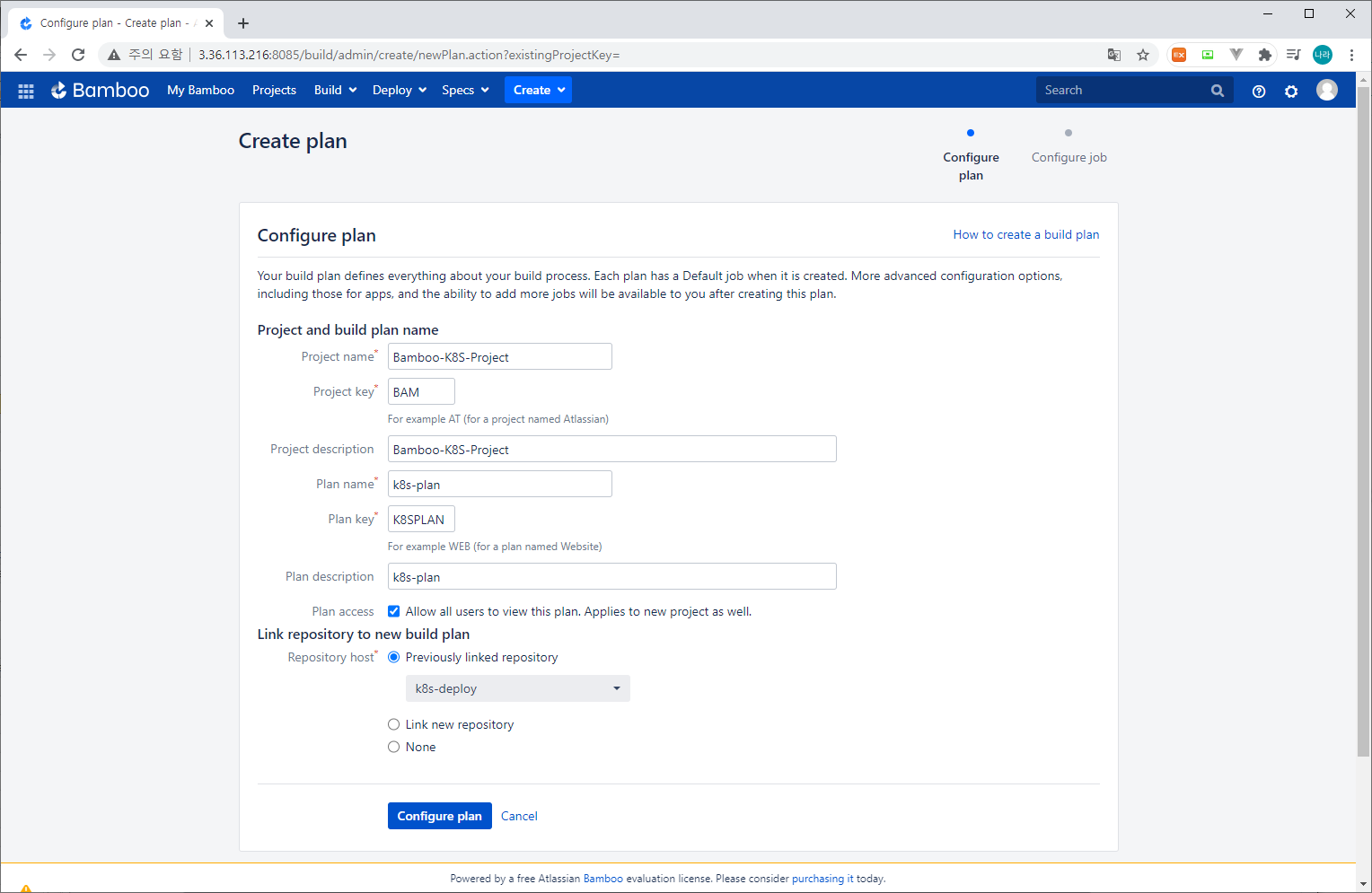Click the Plan key field

point(421,519)
